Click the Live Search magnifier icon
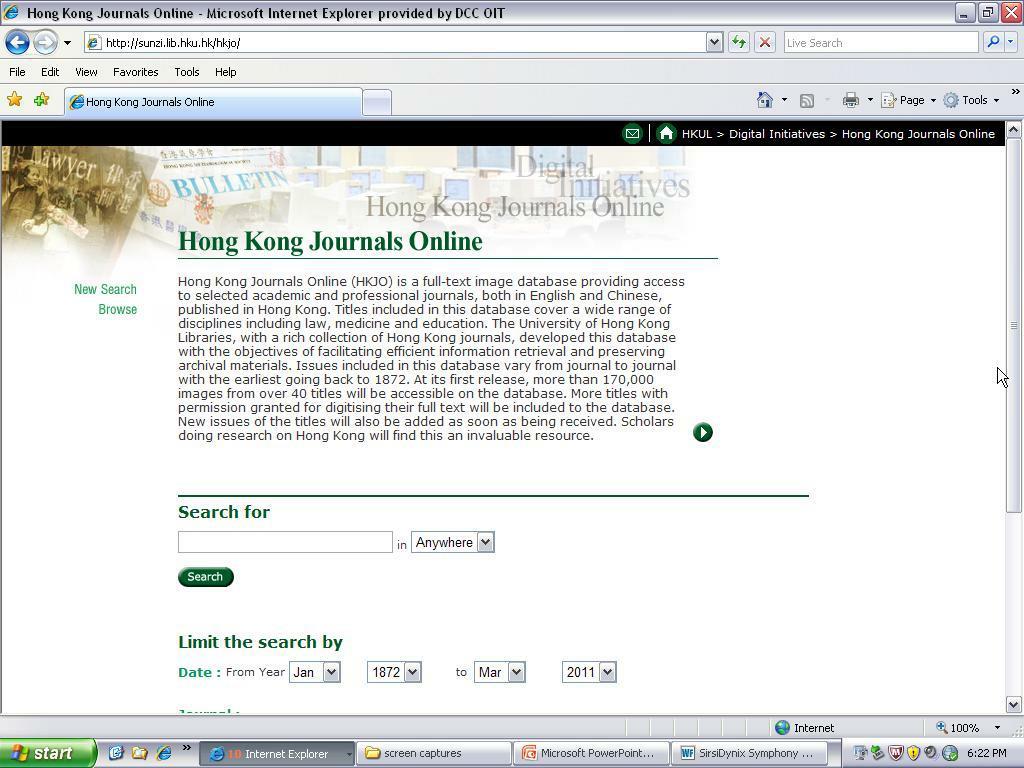Screen dimensions: 1024x768 (x=993, y=42)
